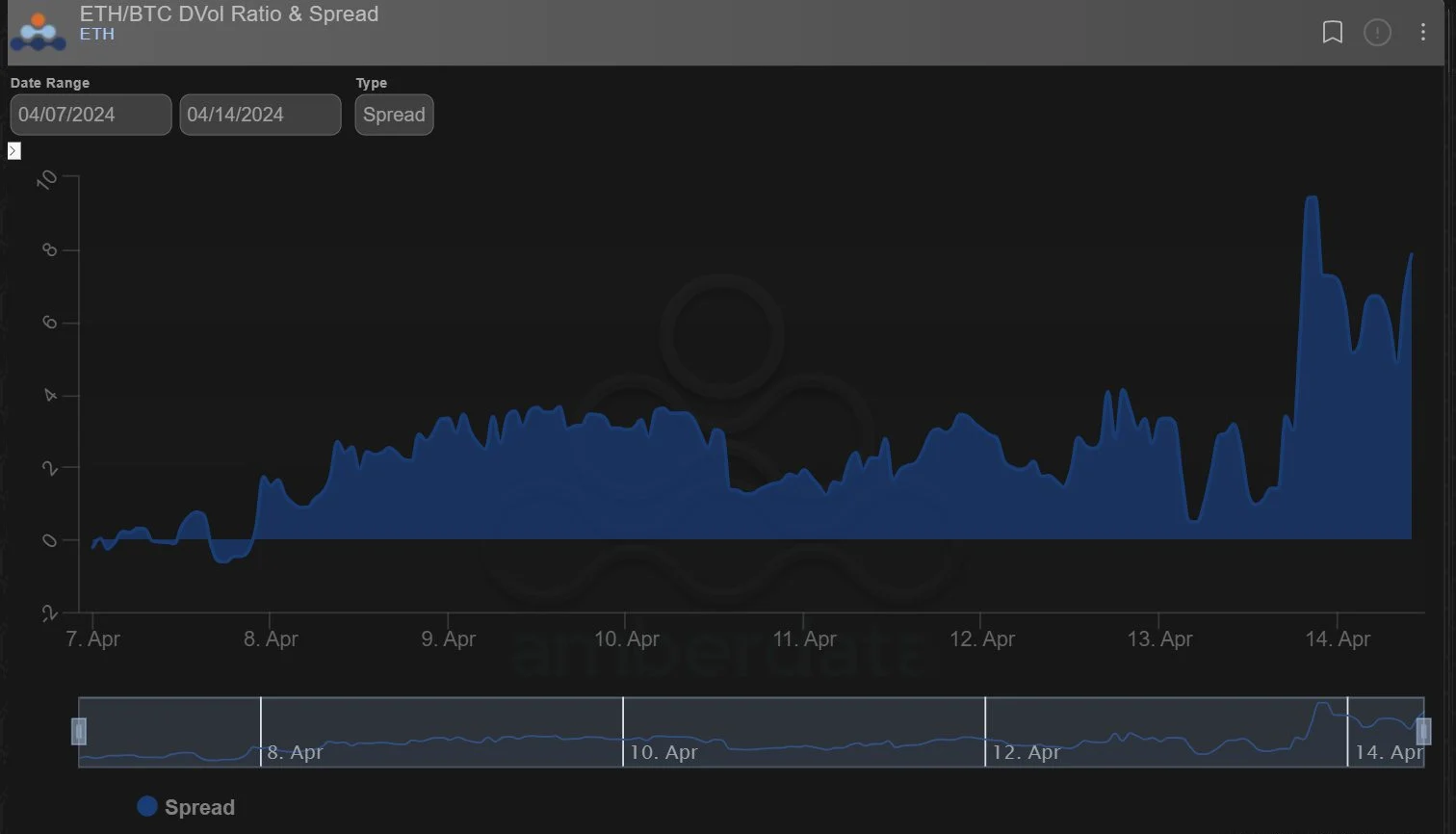Click the 8. Apr marker in the navigator
Screen dimensions: 1456x834
tap(295, 752)
